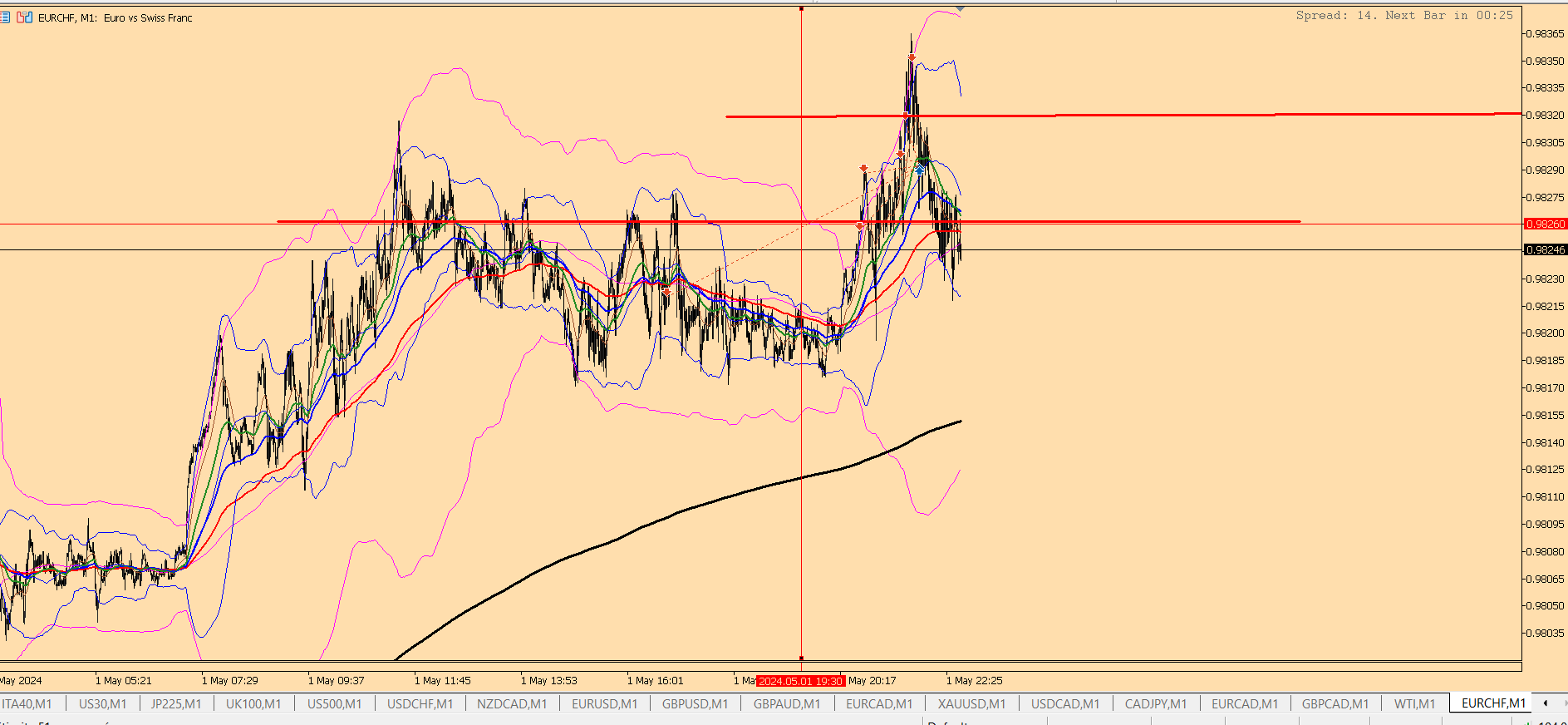Select the gray chart shift triangle marker
This screenshot has width=1568, height=725.
(x=961, y=8)
